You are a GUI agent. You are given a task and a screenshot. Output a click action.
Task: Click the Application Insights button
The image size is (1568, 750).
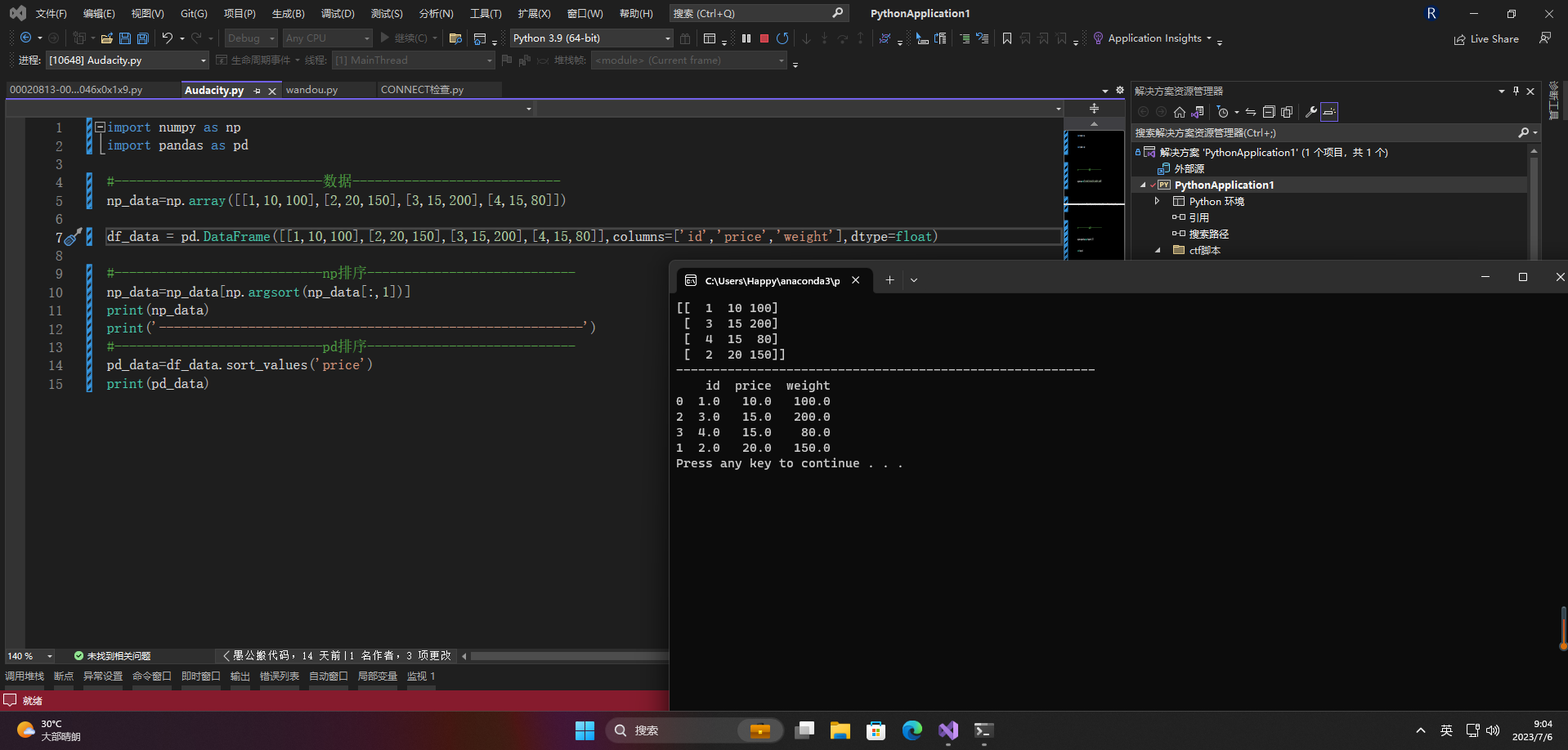click(1155, 38)
